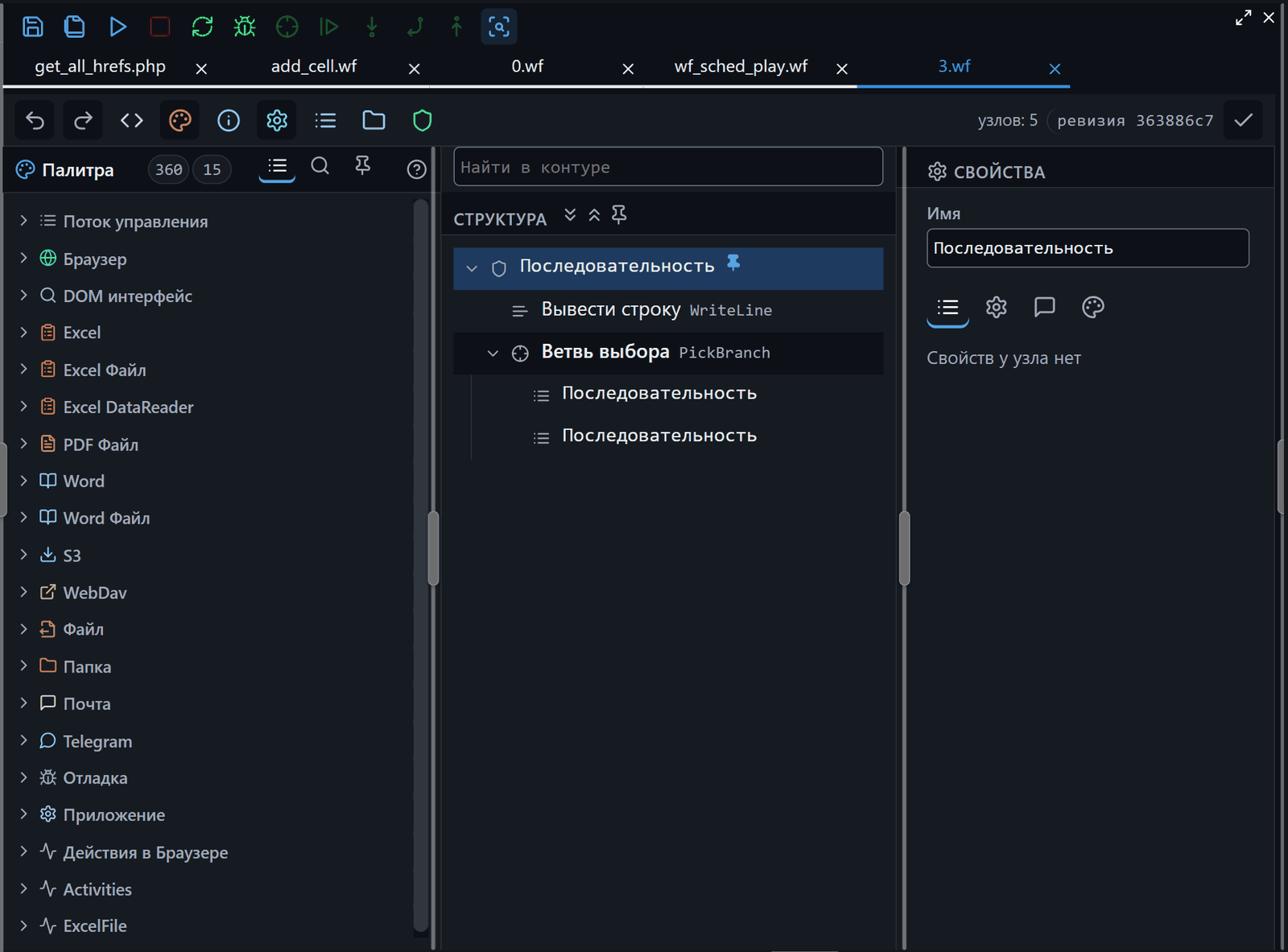The height and width of the screenshot is (952, 1288).
Task: Collapse the Ветвь выбора PickBranch node
Action: click(x=493, y=354)
